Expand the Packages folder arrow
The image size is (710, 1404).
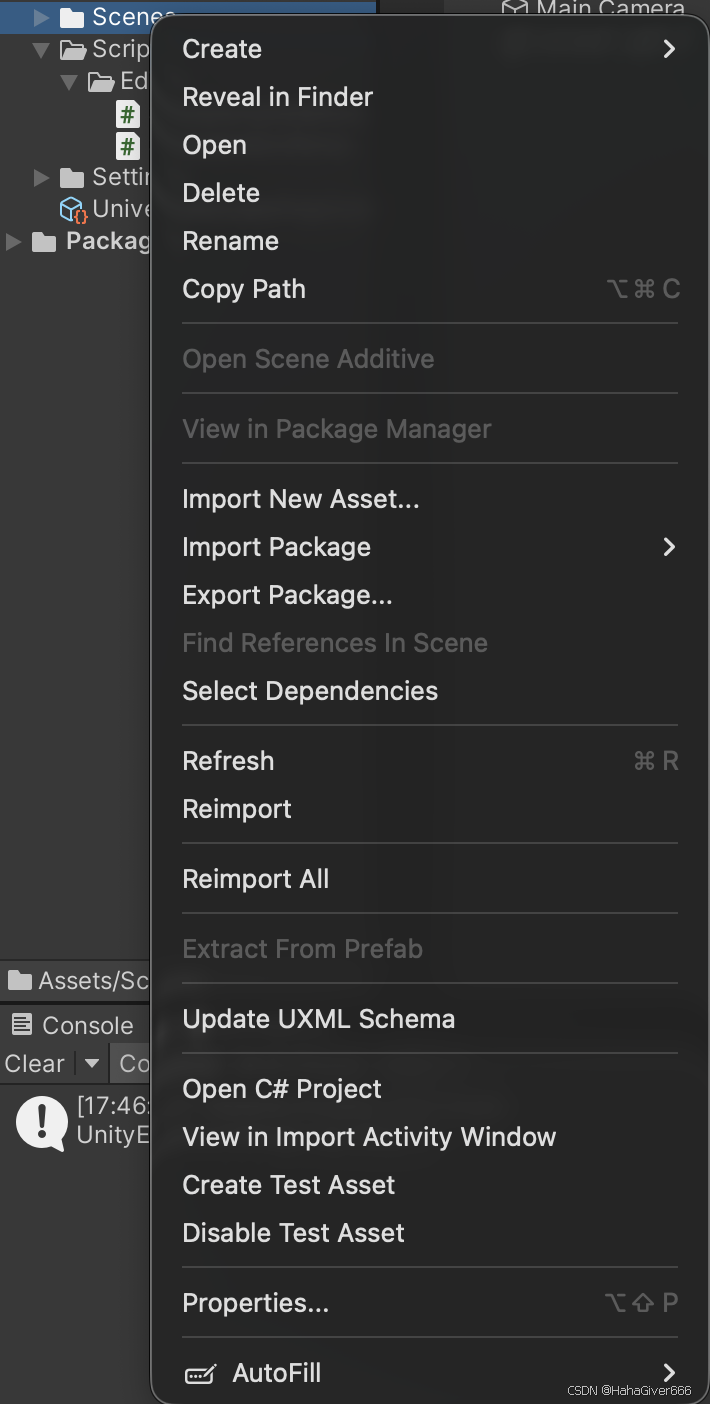pos(14,242)
